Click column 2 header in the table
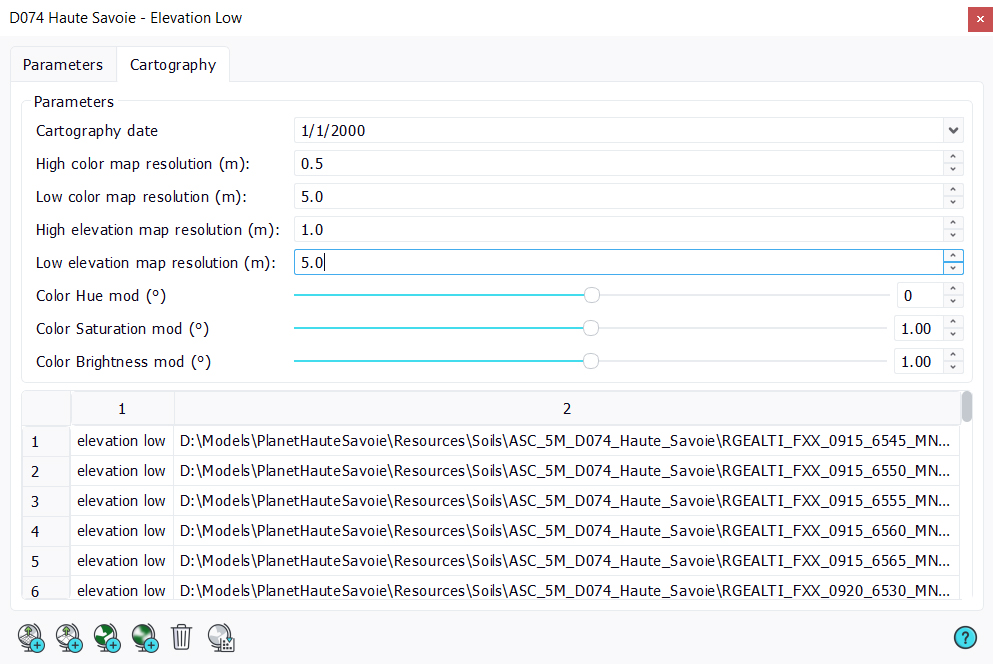The width and height of the screenshot is (993, 664). pos(566,409)
